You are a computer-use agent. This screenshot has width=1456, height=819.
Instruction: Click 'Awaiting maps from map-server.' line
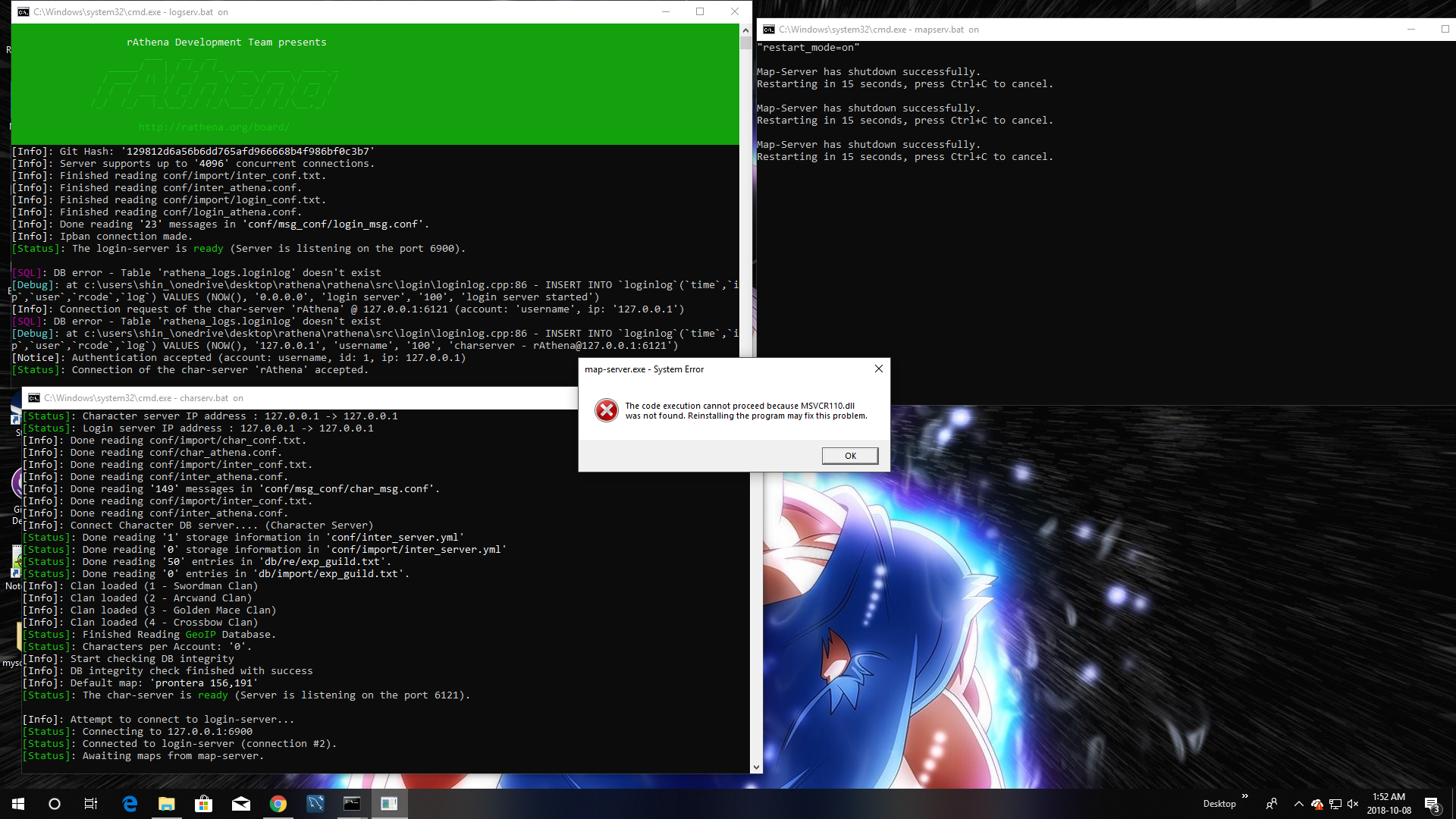click(x=143, y=756)
